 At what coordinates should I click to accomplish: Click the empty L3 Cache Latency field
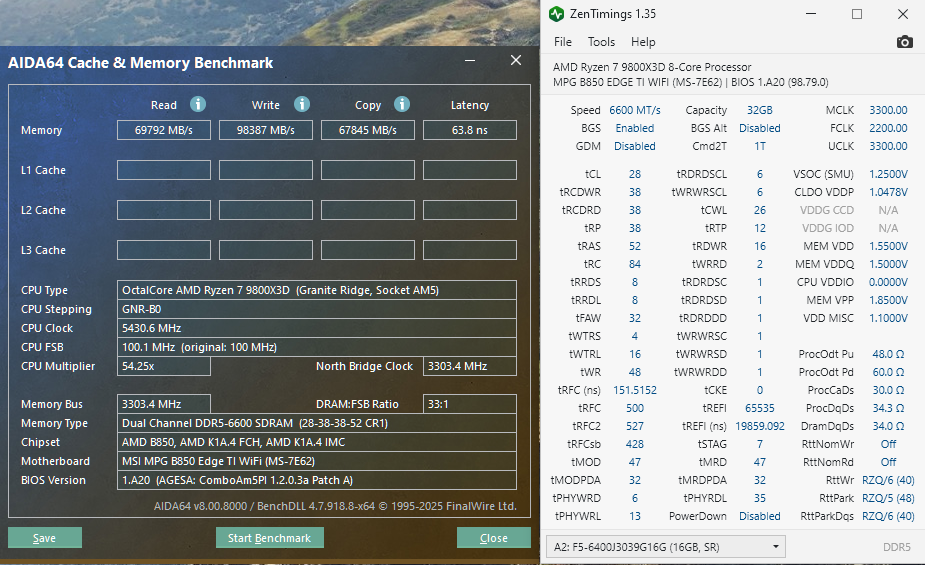tap(470, 250)
